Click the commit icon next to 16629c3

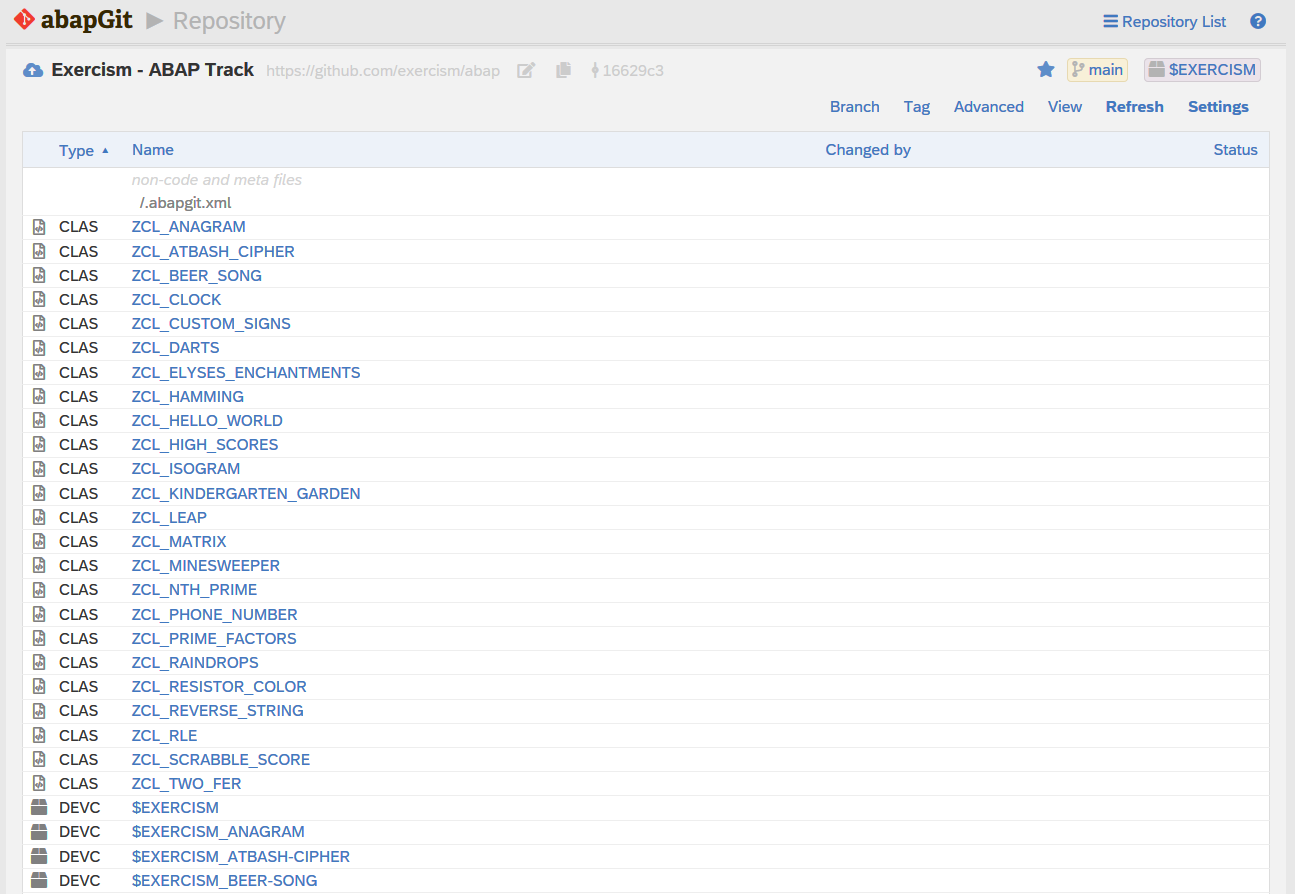click(596, 70)
